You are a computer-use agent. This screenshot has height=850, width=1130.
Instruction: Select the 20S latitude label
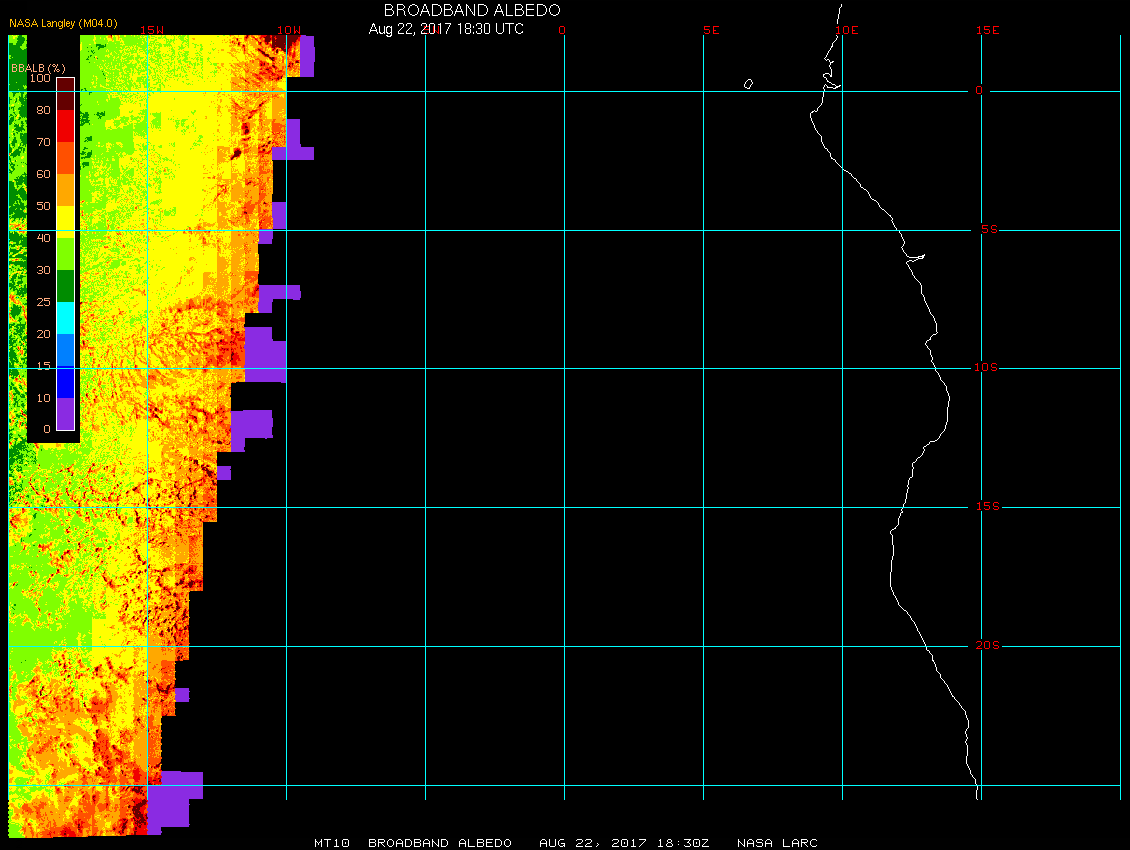[x=986, y=646]
